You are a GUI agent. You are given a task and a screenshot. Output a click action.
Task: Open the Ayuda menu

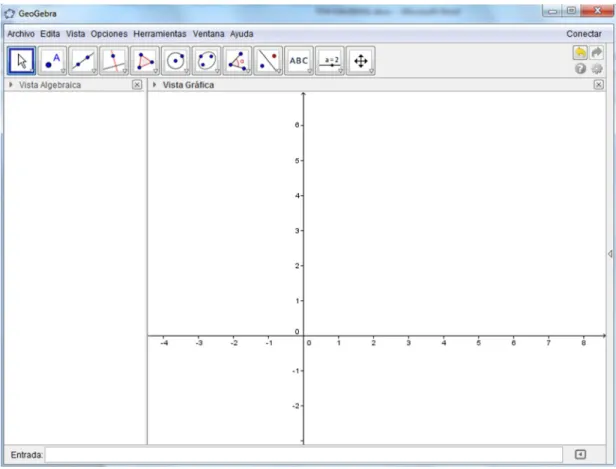(x=242, y=34)
